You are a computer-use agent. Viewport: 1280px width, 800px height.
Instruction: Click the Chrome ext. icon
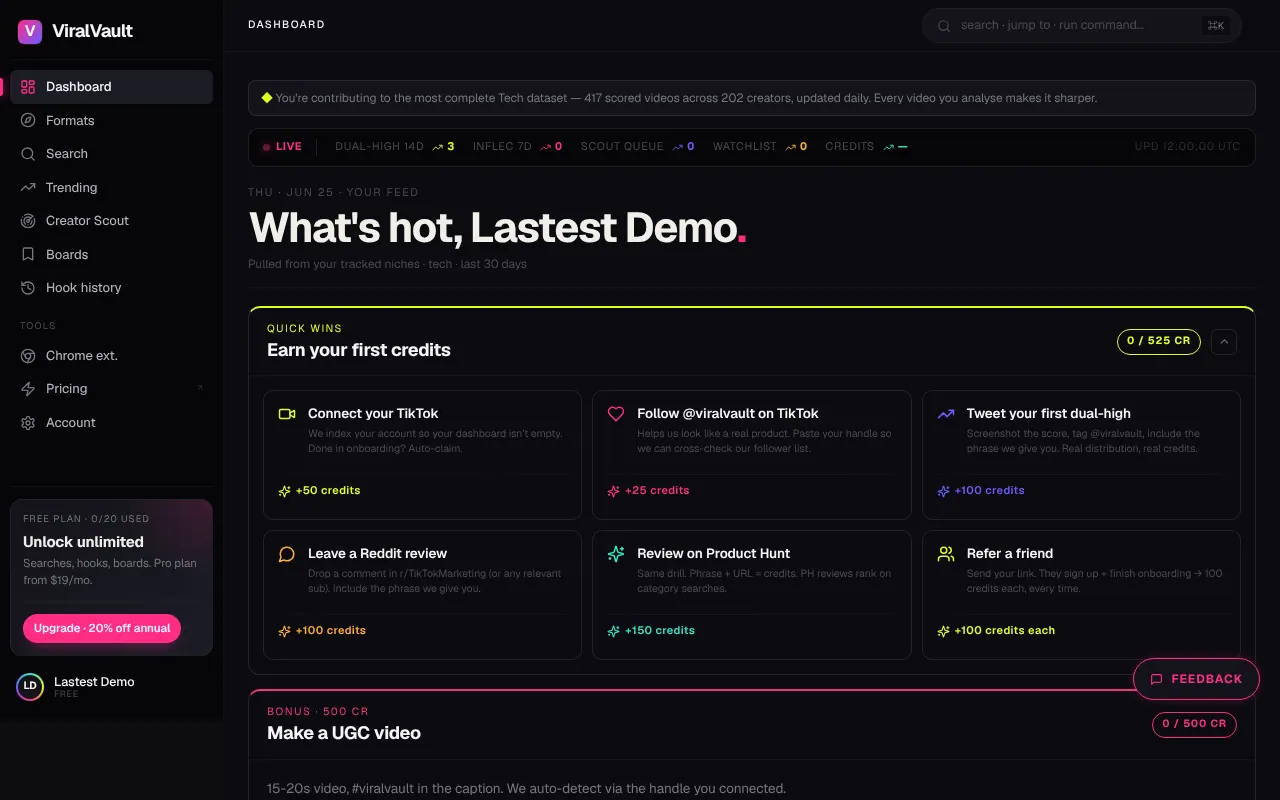point(28,355)
